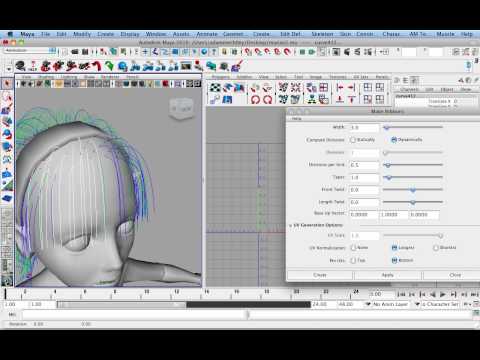
Task: Click the red align-top UV icon
Action: coord(351,99)
